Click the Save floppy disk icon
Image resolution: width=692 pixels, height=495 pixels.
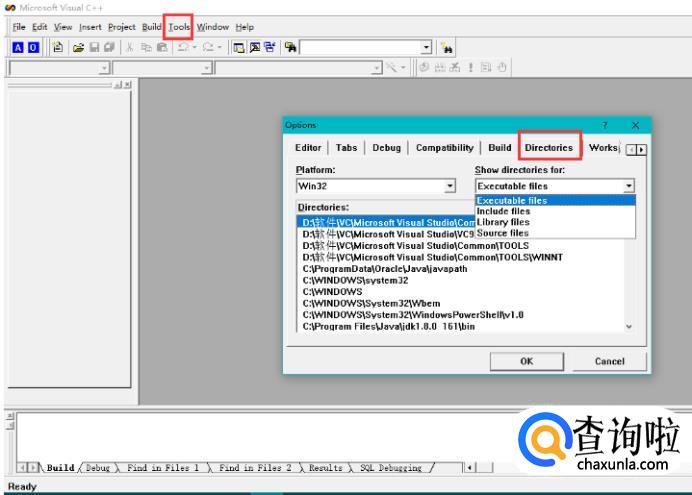tap(94, 47)
